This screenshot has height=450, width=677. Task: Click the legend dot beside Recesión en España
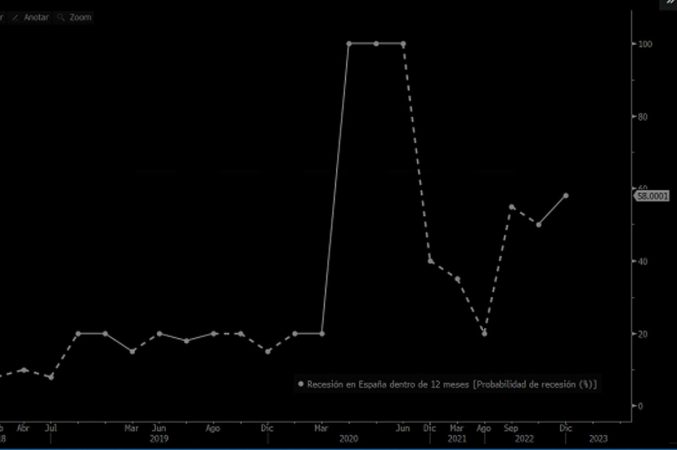[x=300, y=383]
